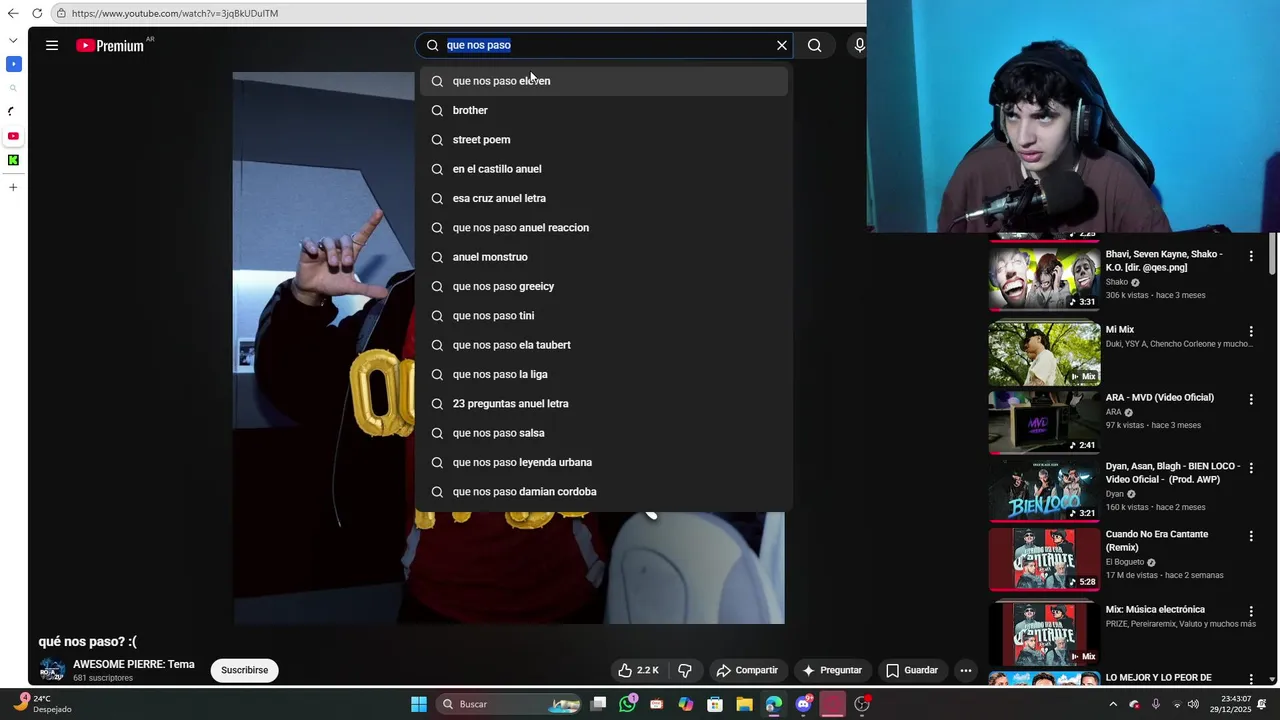Open options for Mix: Música electrónica

coord(1250,612)
